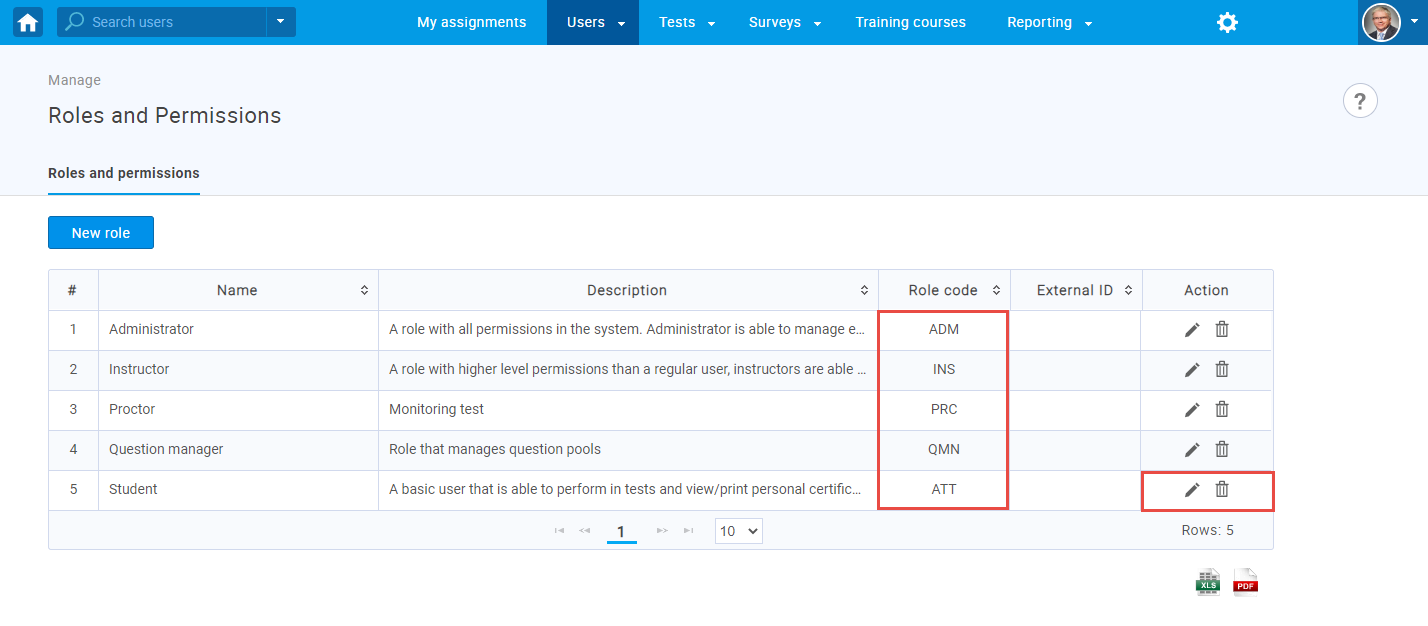Click the Search users field
Viewport: 1428px width, 626px height.
pyautogui.click(x=162, y=22)
